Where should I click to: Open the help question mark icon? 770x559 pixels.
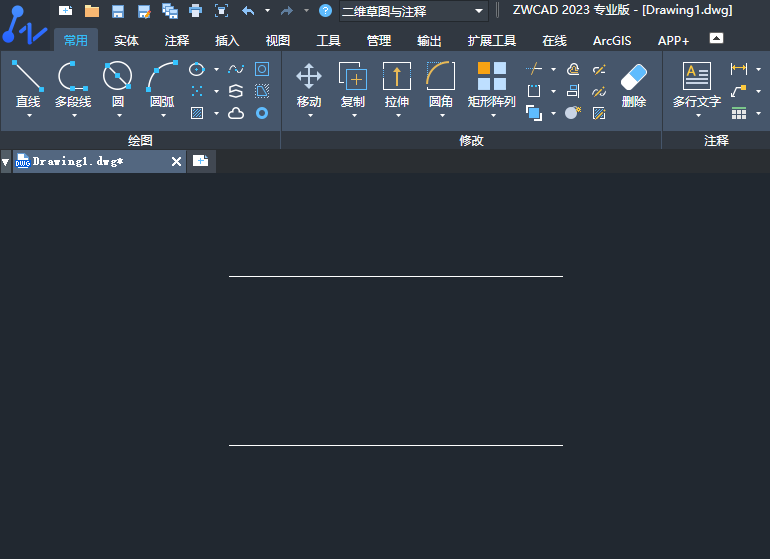click(x=325, y=10)
